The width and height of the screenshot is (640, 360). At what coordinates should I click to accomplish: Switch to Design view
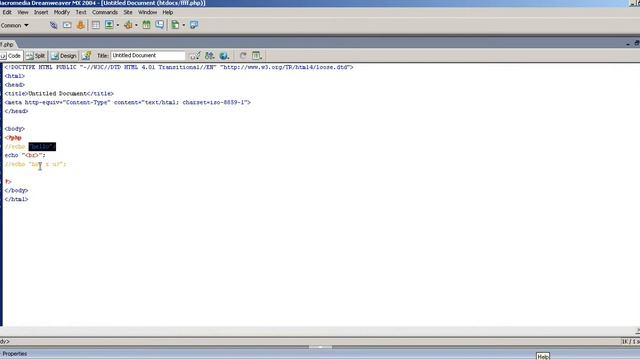64,56
